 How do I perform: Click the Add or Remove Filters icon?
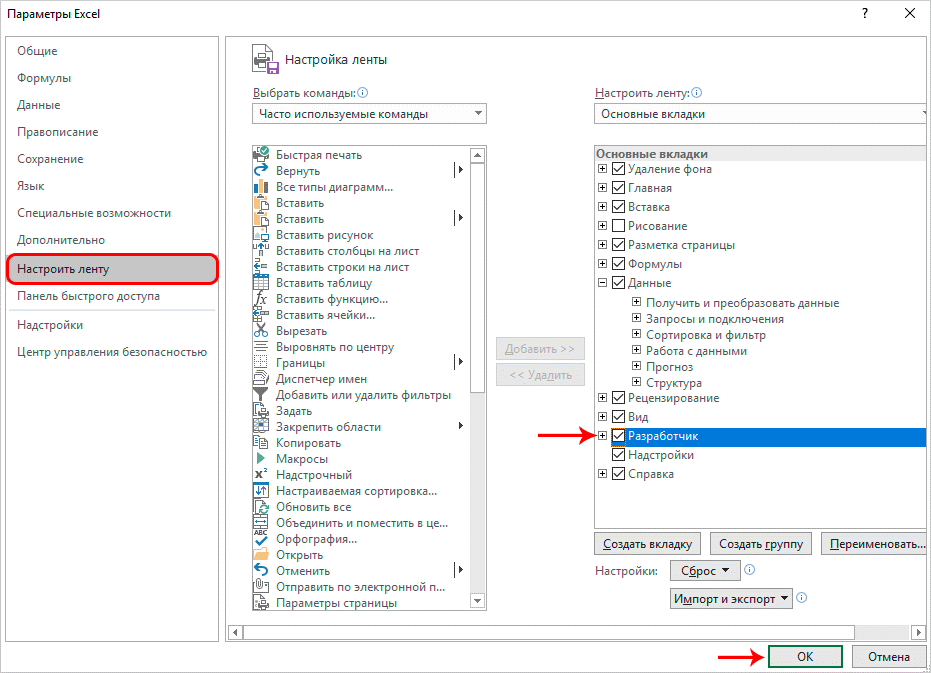tap(262, 395)
